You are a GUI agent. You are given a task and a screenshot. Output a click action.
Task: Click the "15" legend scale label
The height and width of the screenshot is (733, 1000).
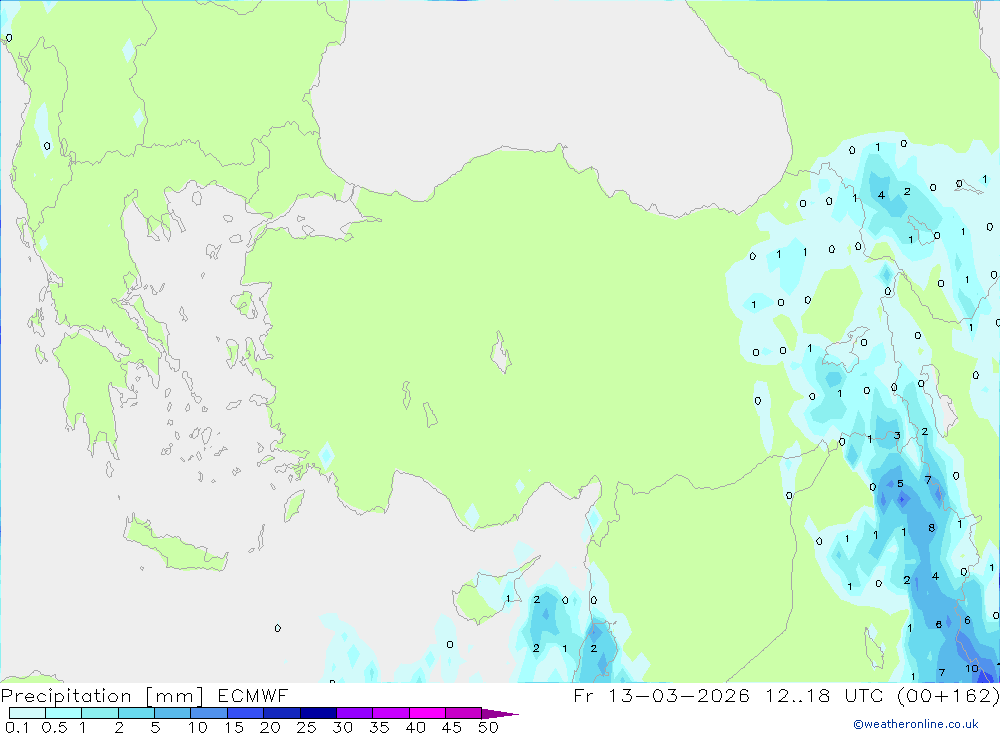coord(233,727)
